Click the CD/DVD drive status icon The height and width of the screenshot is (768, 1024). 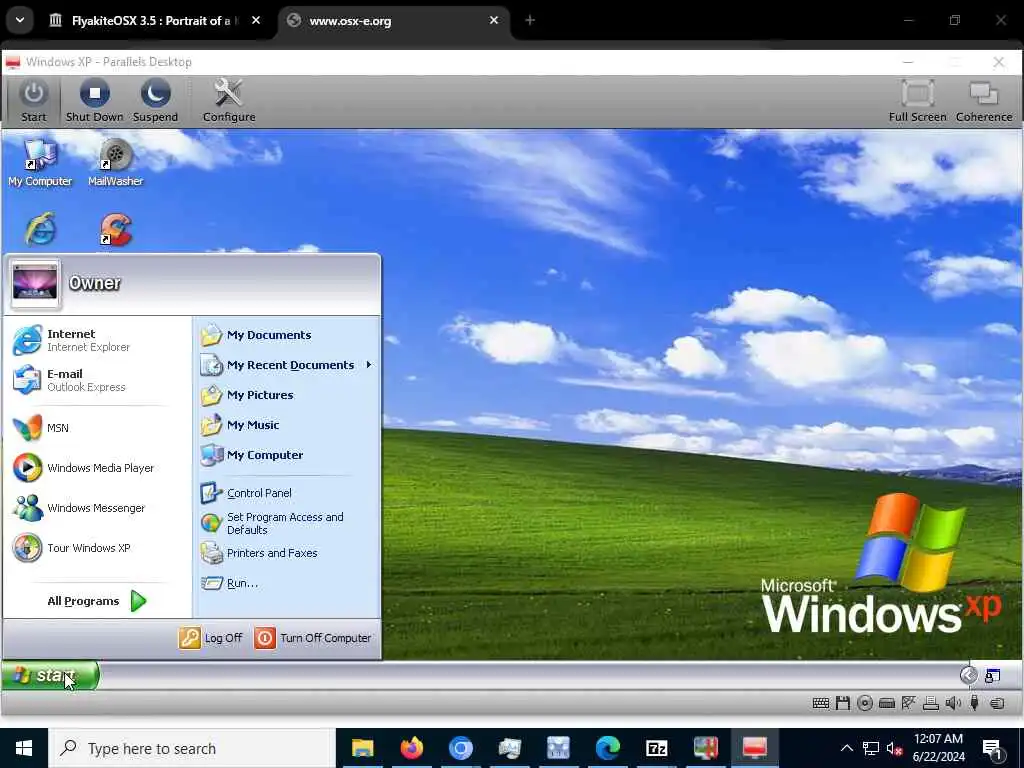coord(865,703)
